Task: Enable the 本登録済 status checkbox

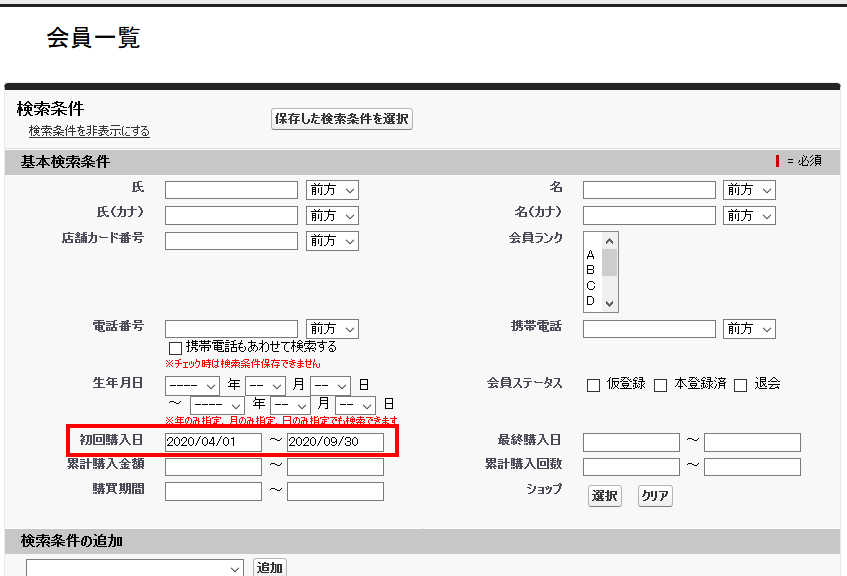Action: point(661,385)
